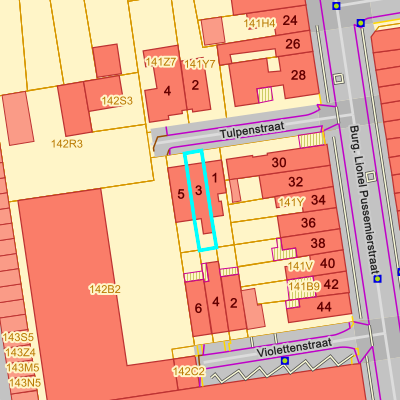Click the blue square marker on Violettenstraat

(x=285, y=361)
